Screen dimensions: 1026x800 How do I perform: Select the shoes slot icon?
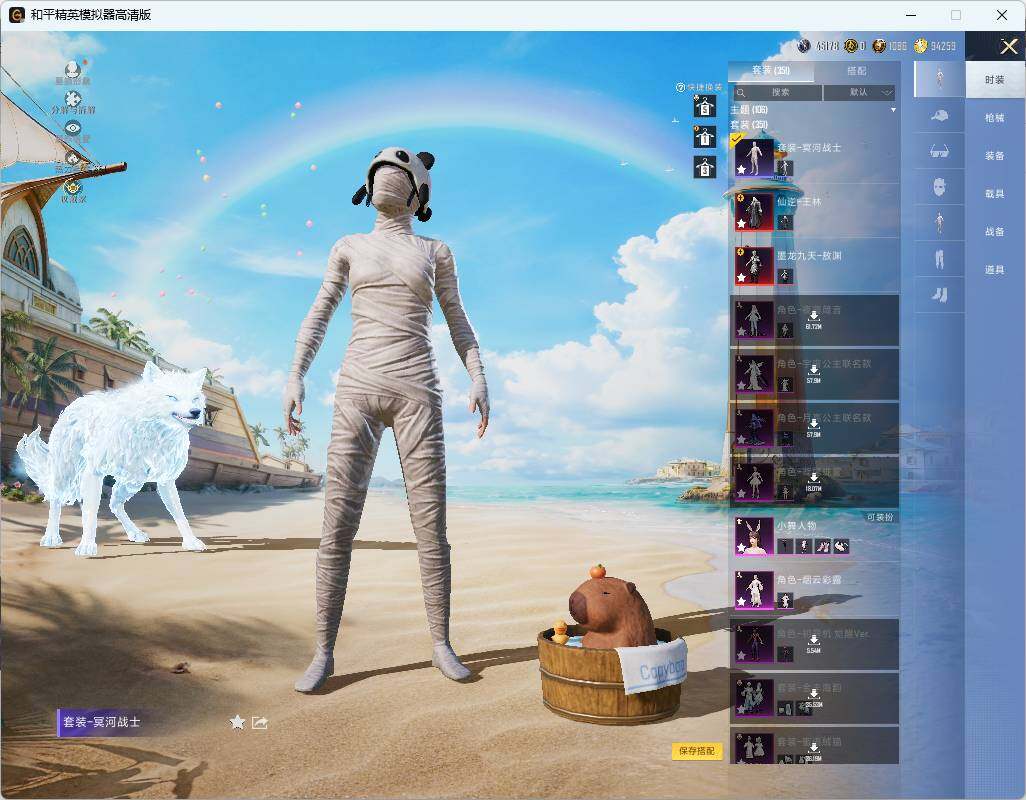939,295
